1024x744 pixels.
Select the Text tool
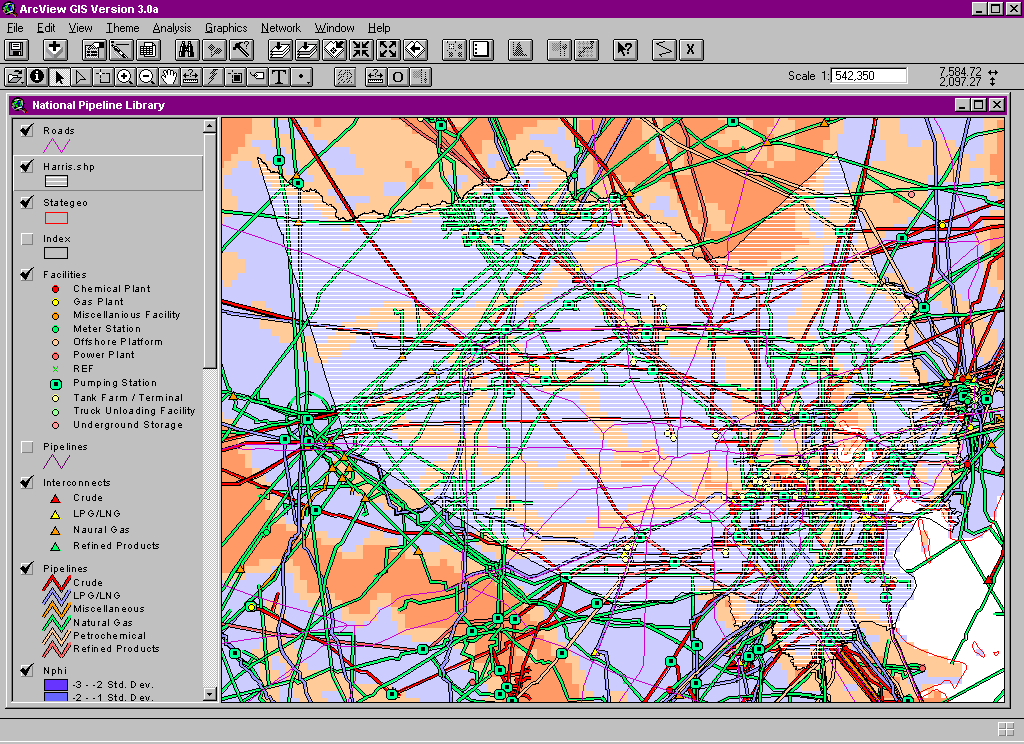[x=280, y=77]
